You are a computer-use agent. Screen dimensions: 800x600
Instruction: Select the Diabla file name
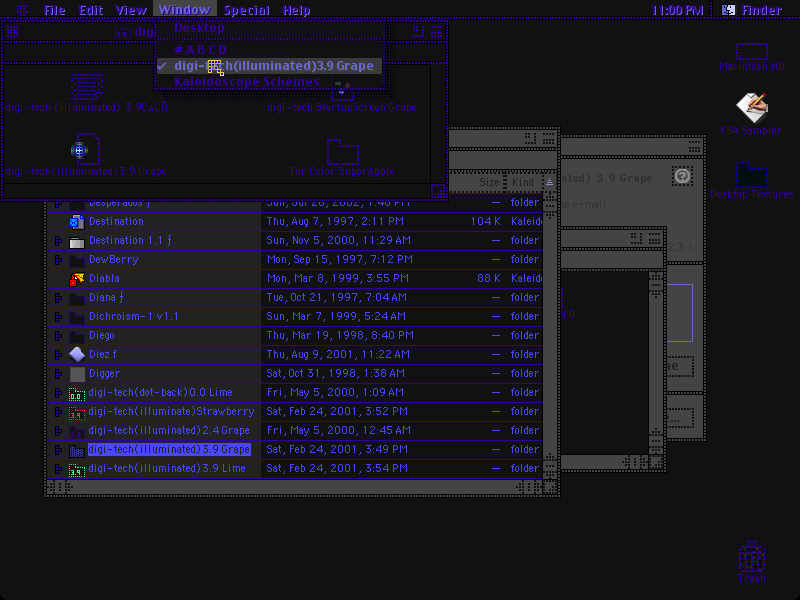104,279
